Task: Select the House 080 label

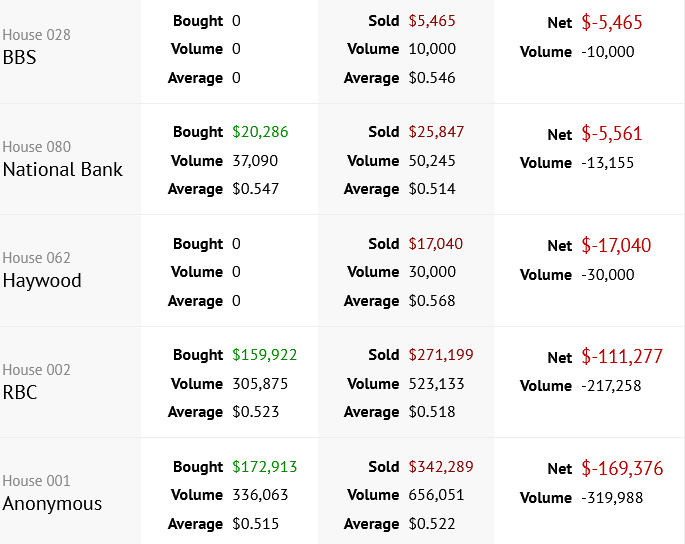Action: pyautogui.click(x=36, y=147)
